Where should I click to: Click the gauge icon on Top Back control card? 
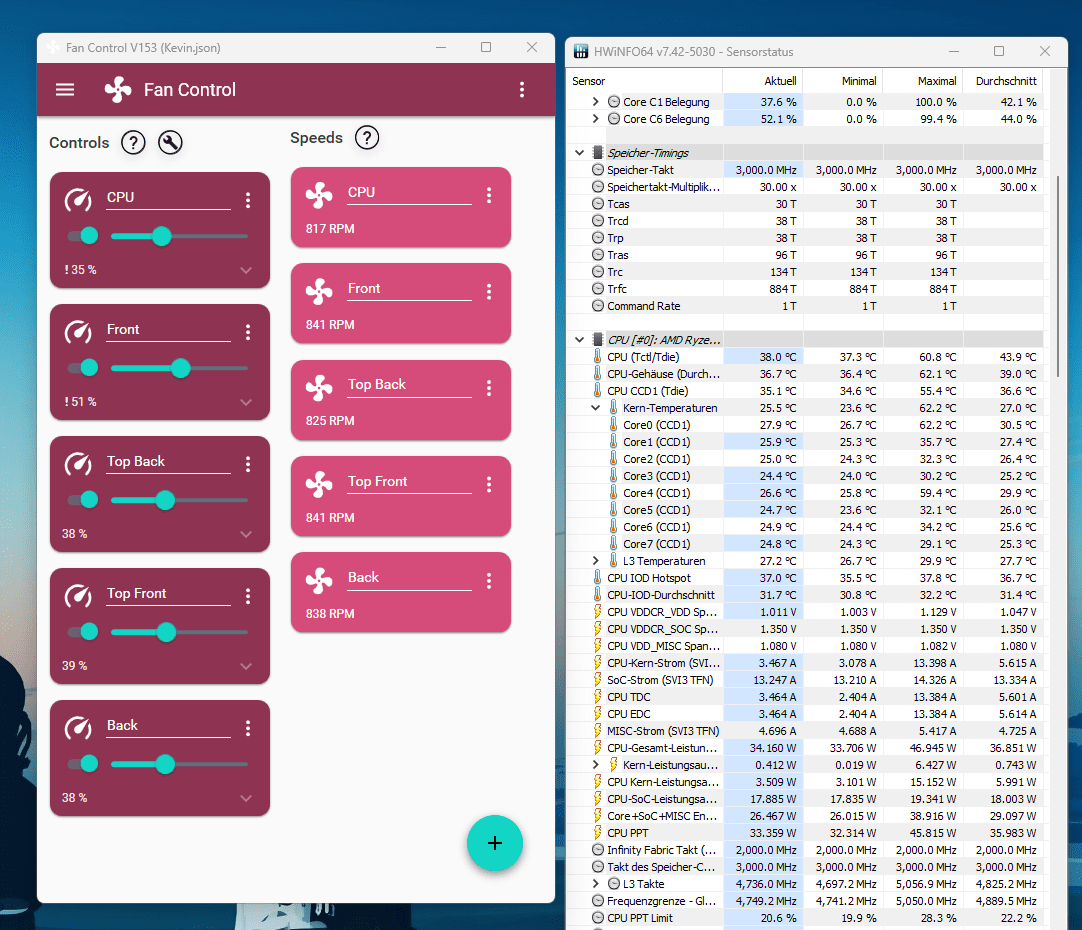pyautogui.click(x=78, y=464)
